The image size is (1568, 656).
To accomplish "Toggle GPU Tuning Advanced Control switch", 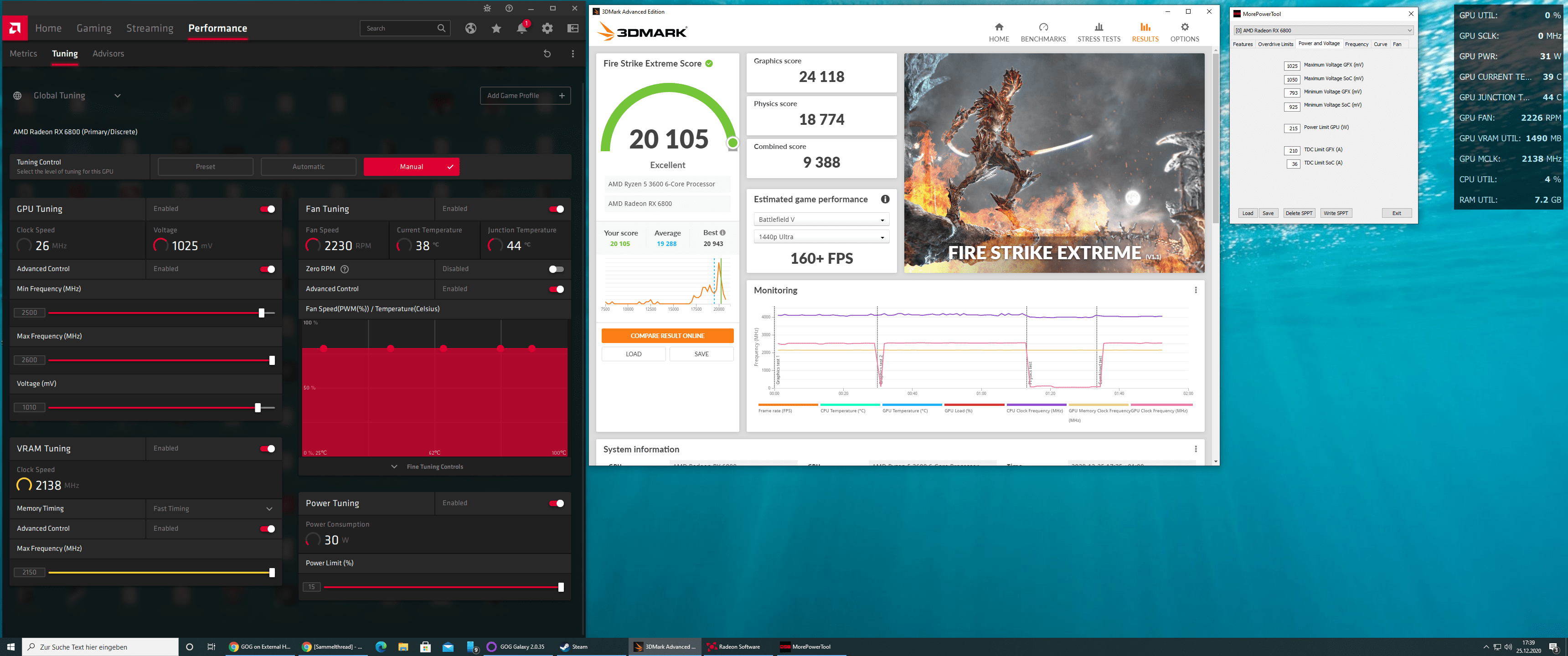I will click(x=267, y=269).
